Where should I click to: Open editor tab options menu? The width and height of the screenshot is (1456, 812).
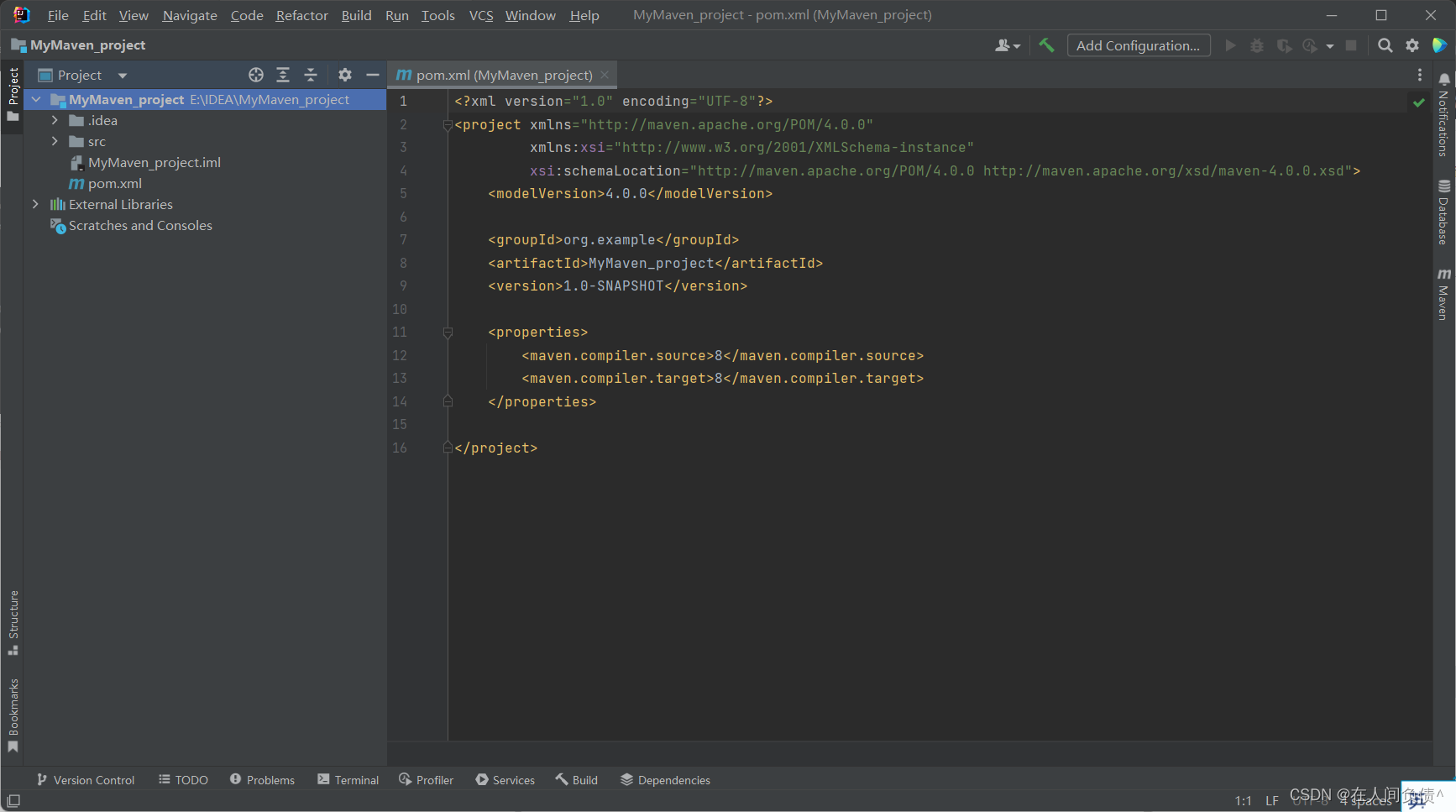pos(1420,75)
